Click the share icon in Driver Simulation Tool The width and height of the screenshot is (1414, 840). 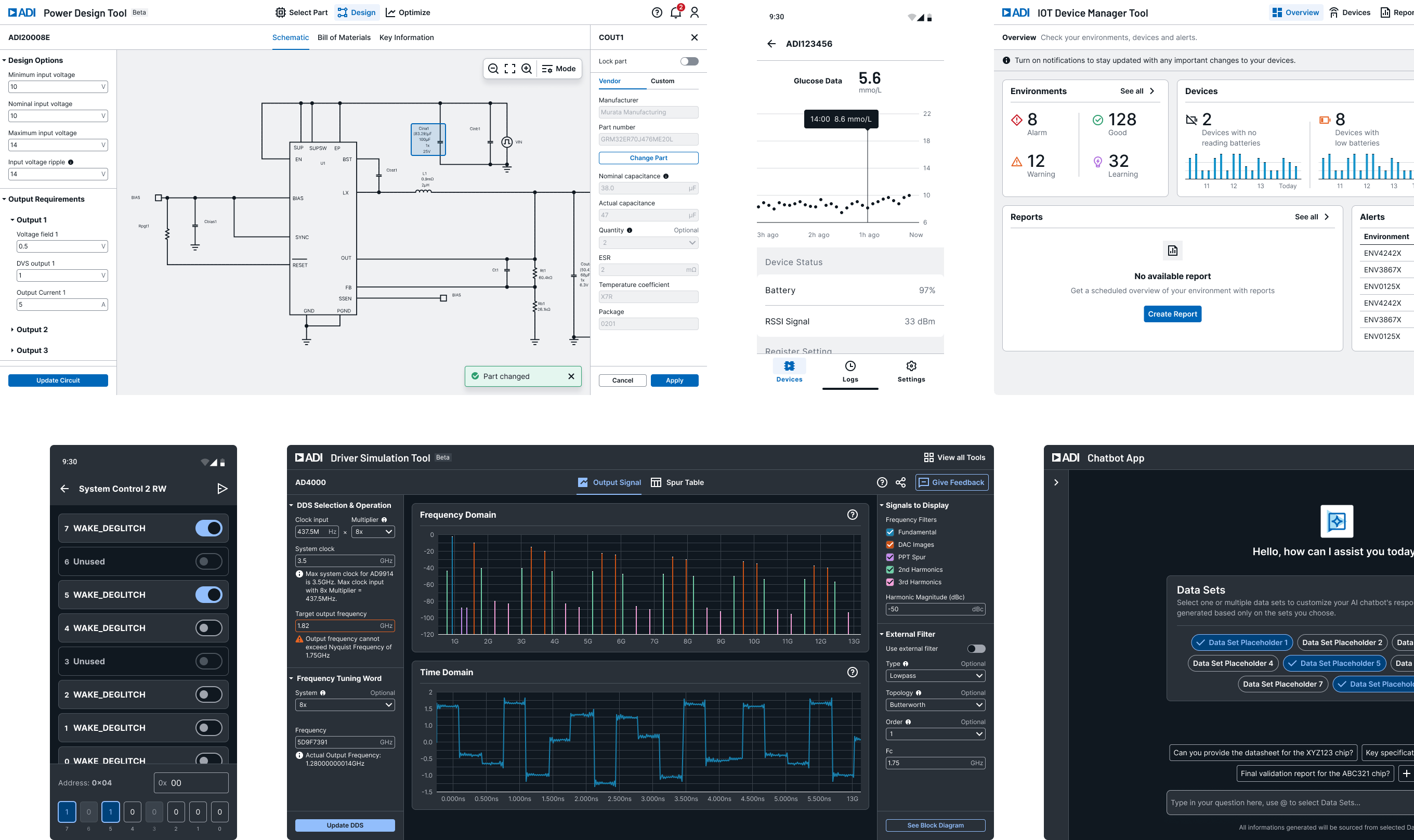(900, 482)
